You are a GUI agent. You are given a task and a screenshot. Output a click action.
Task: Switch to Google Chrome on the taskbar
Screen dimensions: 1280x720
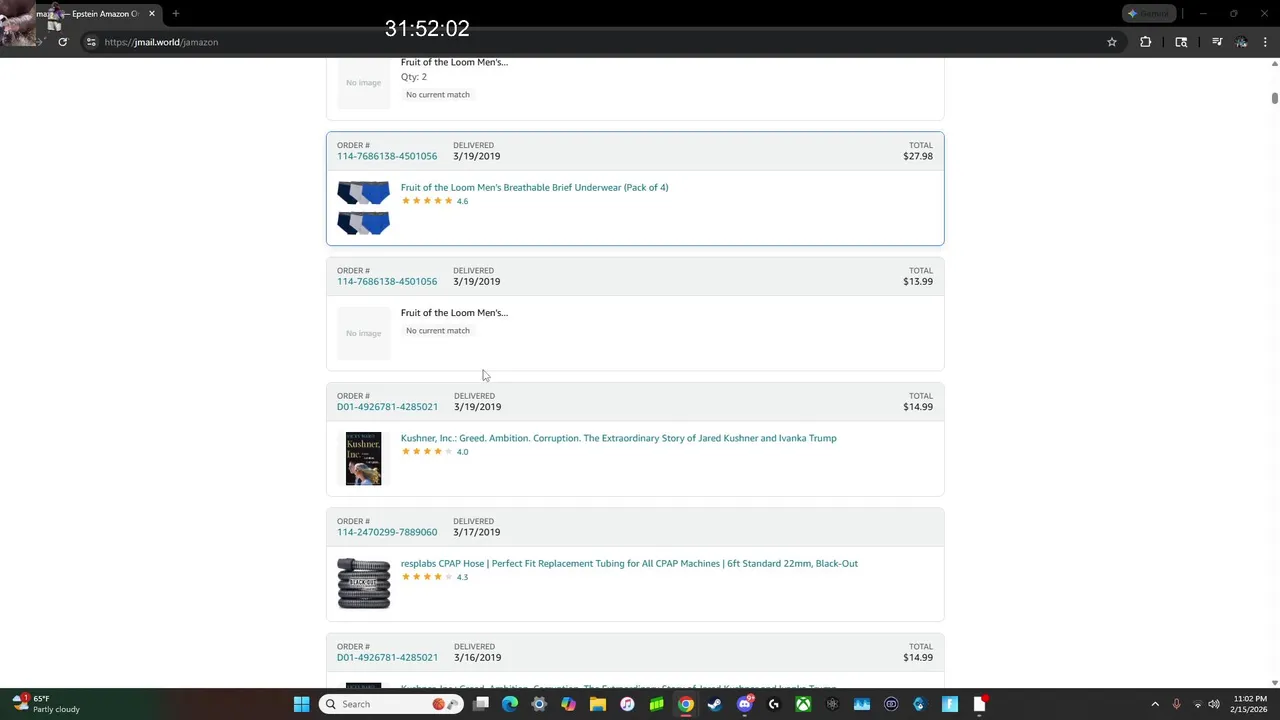(686, 704)
